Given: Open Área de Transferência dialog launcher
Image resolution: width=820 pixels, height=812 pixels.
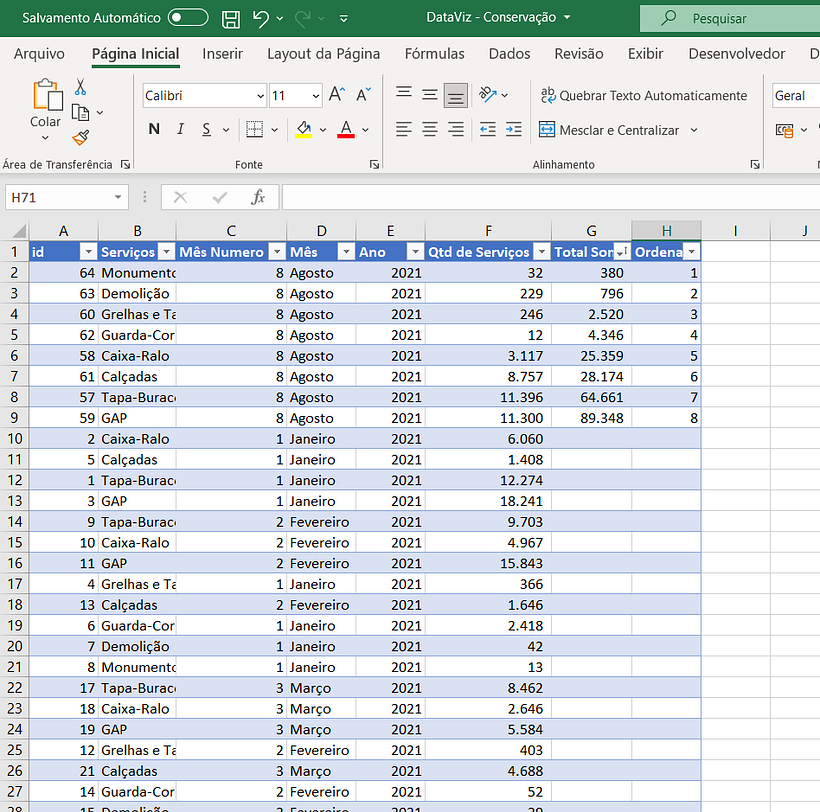Looking at the screenshot, I should tap(126, 165).
